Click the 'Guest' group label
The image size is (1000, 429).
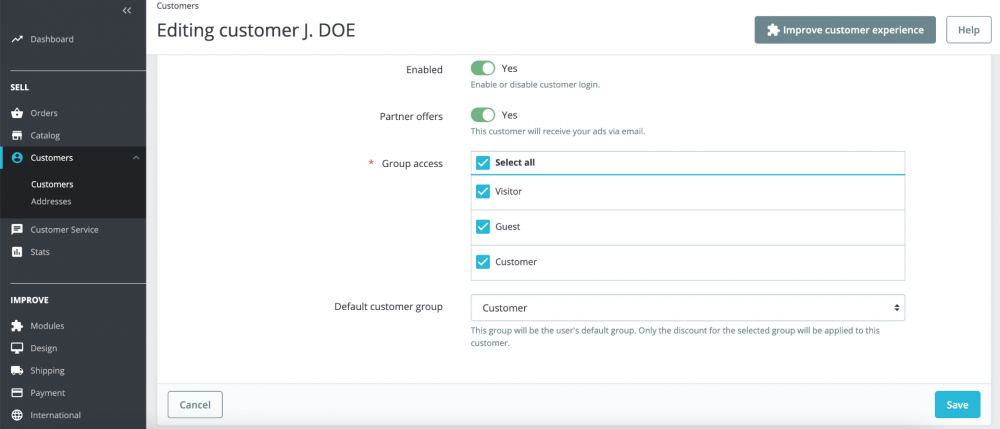point(508,226)
